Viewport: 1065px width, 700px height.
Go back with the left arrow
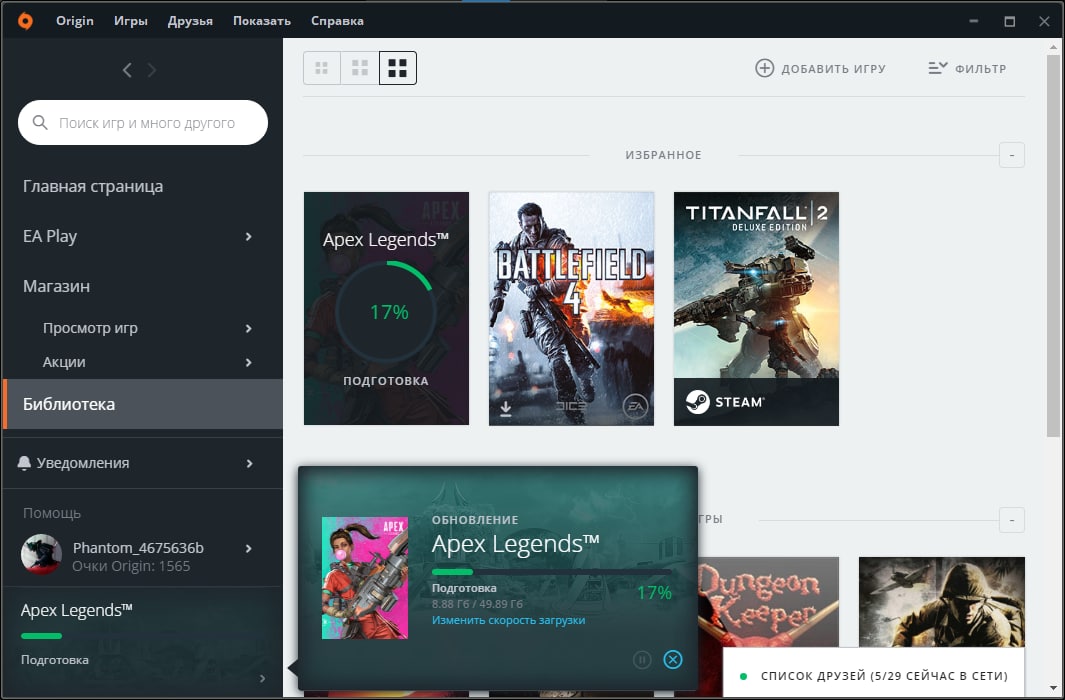tap(127, 70)
